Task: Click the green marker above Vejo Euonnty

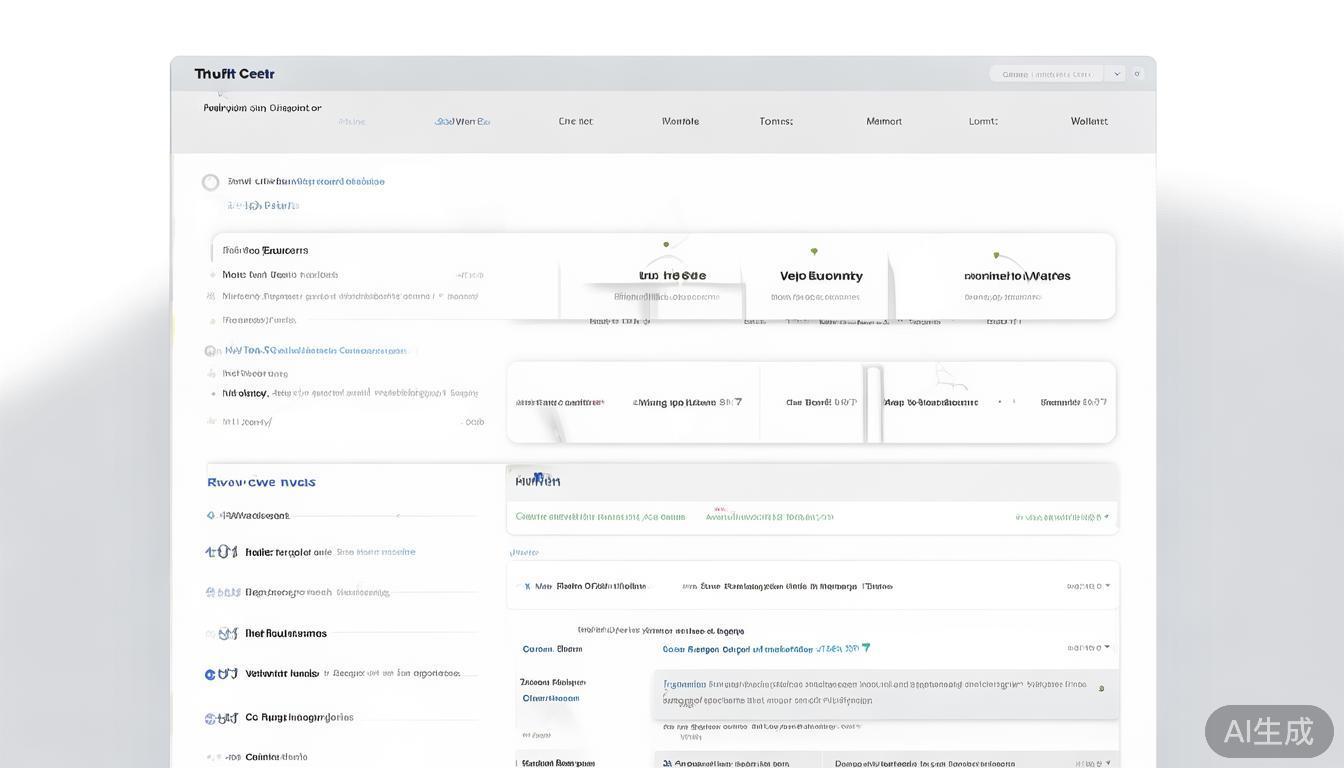Action: [814, 251]
